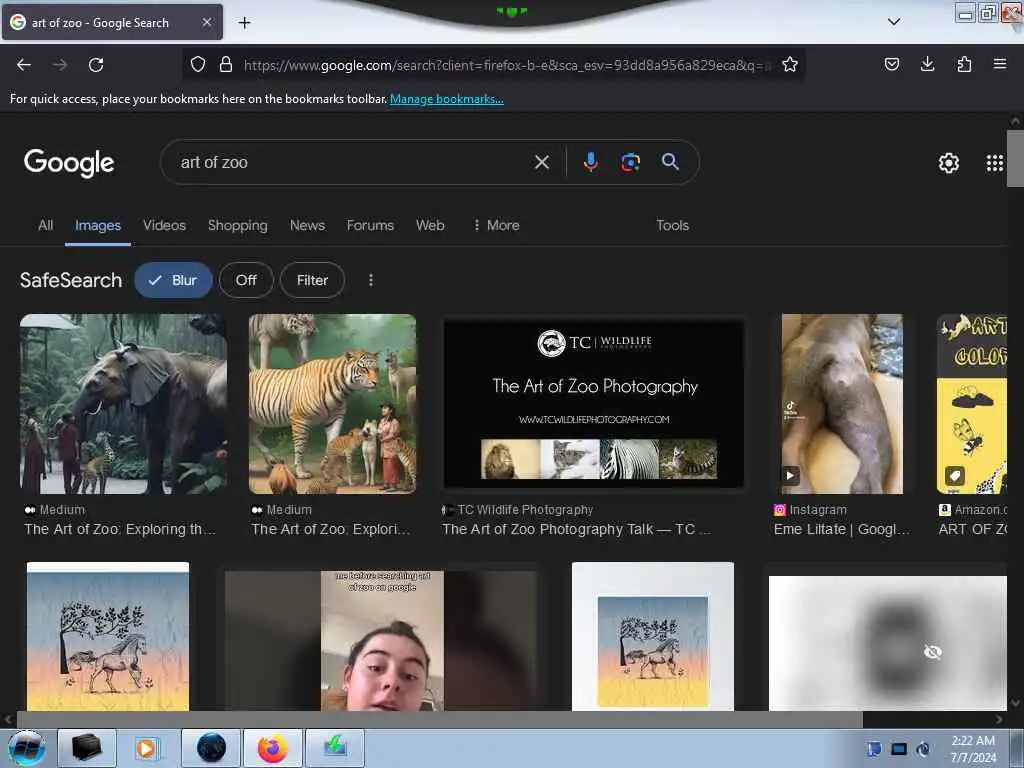Screen dimensions: 1024x768
Task: Open the large horse under tree illustration
Action: coord(108,636)
